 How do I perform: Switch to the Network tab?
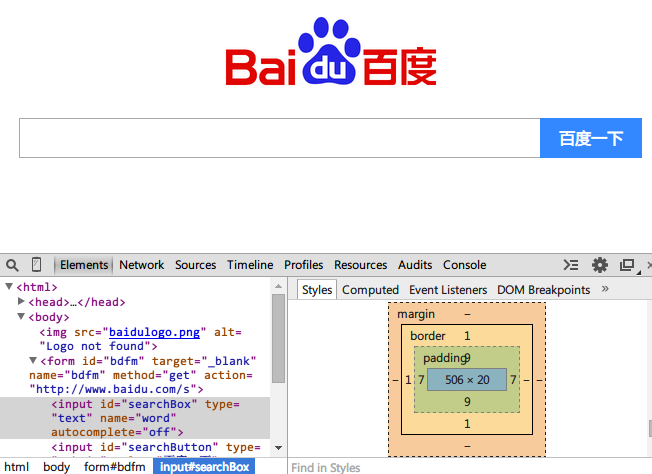(x=141, y=265)
